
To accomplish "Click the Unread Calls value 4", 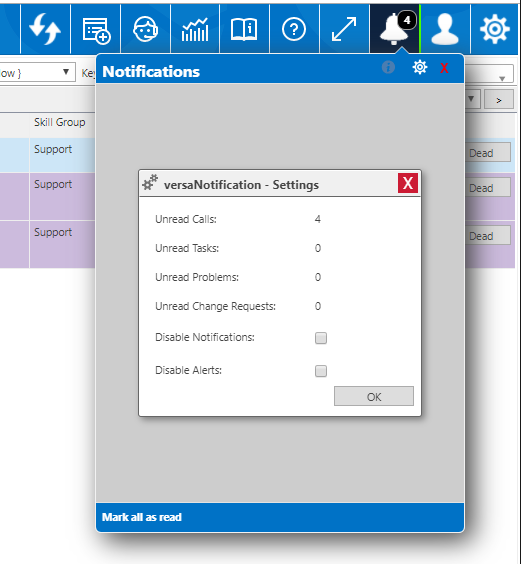I will (318, 219).
